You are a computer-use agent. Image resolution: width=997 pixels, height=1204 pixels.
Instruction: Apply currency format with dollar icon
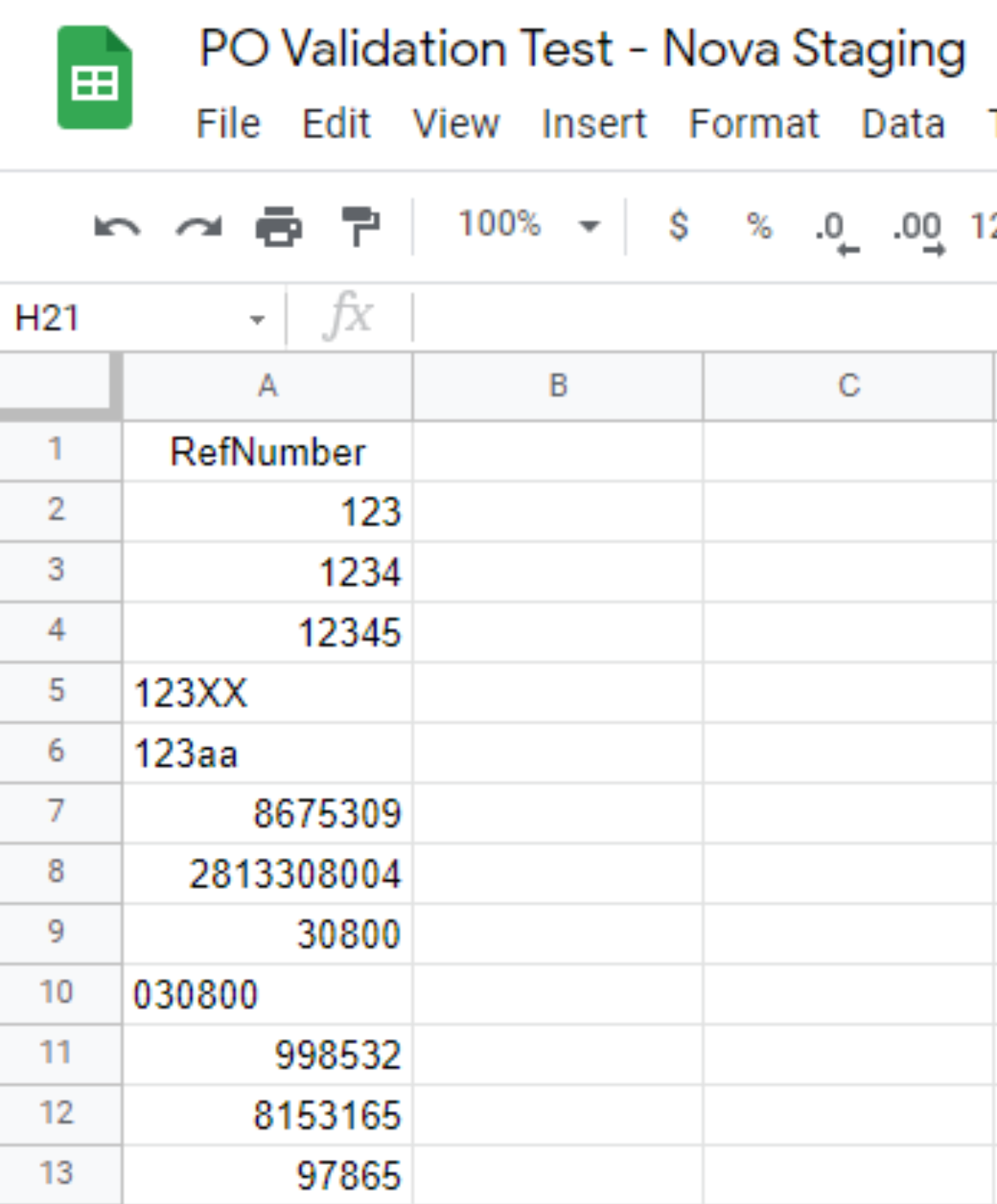tap(678, 225)
